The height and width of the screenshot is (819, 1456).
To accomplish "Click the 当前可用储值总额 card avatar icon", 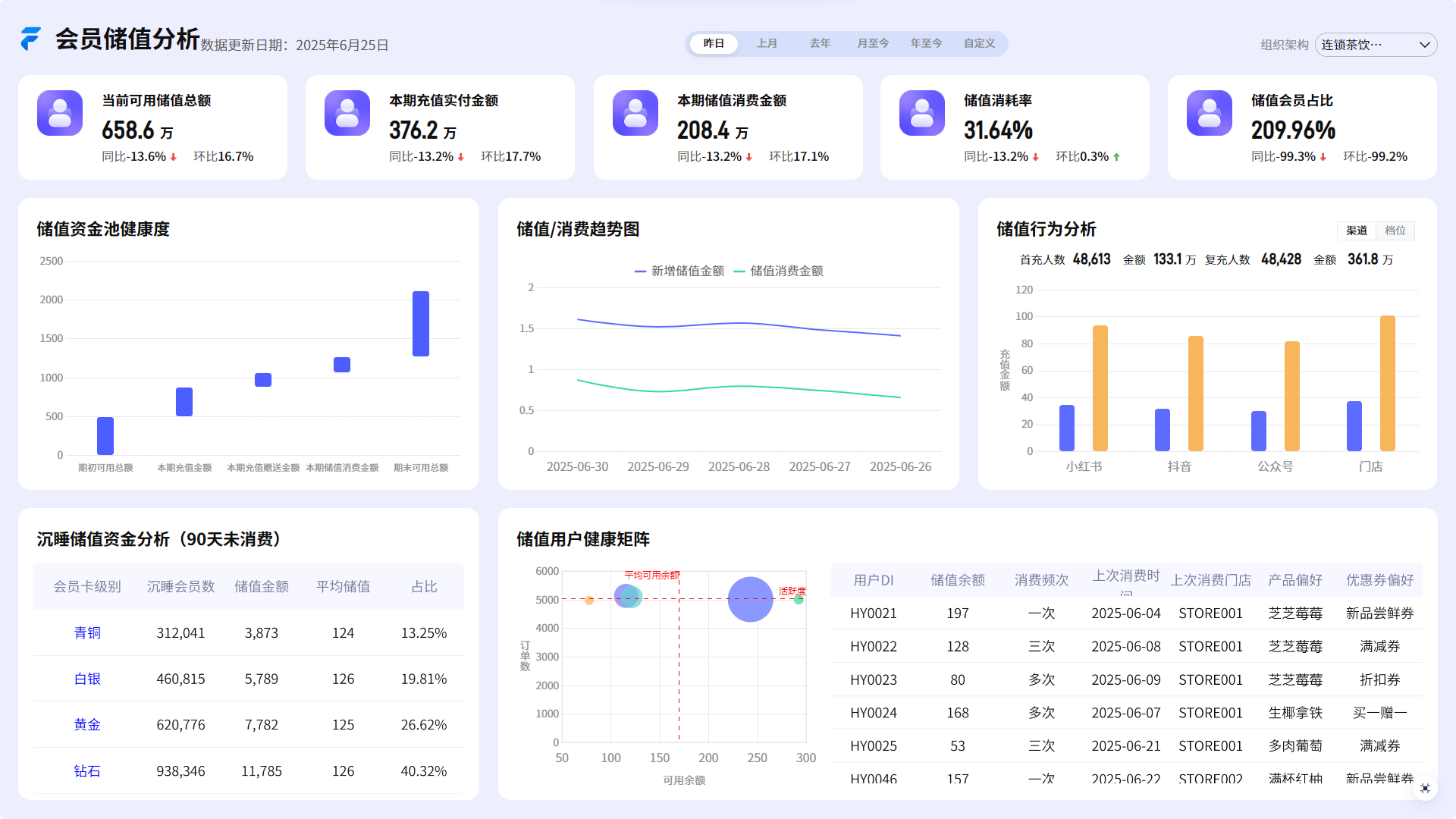I will (x=60, y=113).
